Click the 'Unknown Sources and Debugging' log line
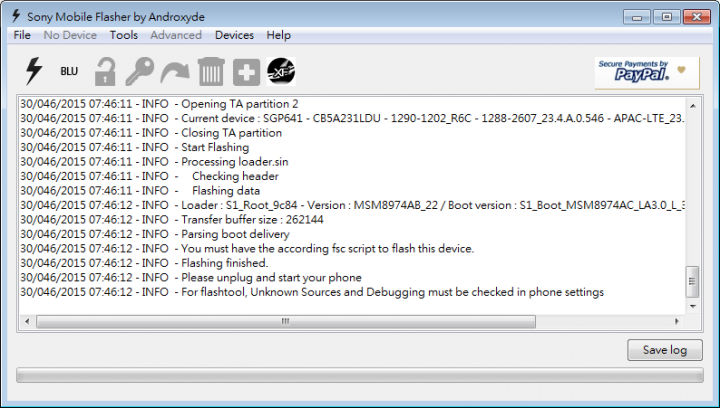720x408 pixels. pos(312,292)
